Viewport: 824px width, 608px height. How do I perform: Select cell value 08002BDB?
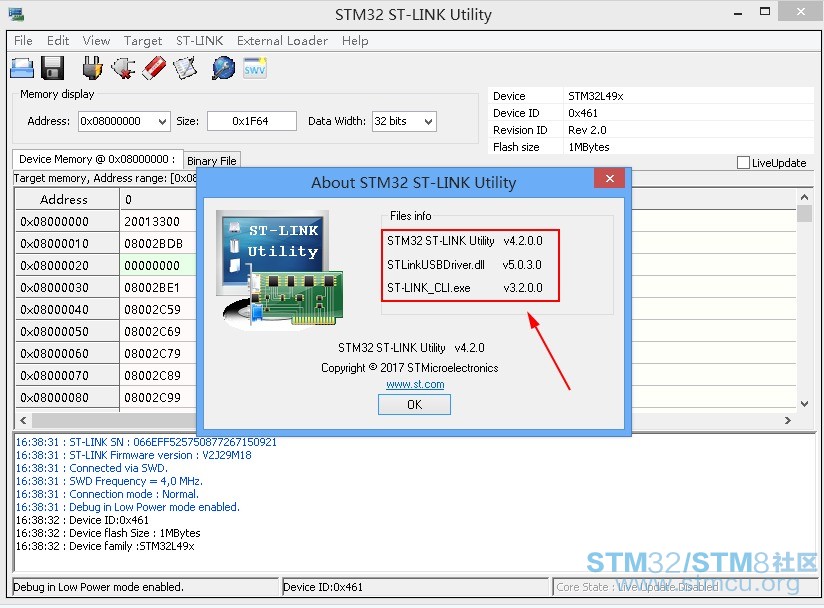[153, 244]
